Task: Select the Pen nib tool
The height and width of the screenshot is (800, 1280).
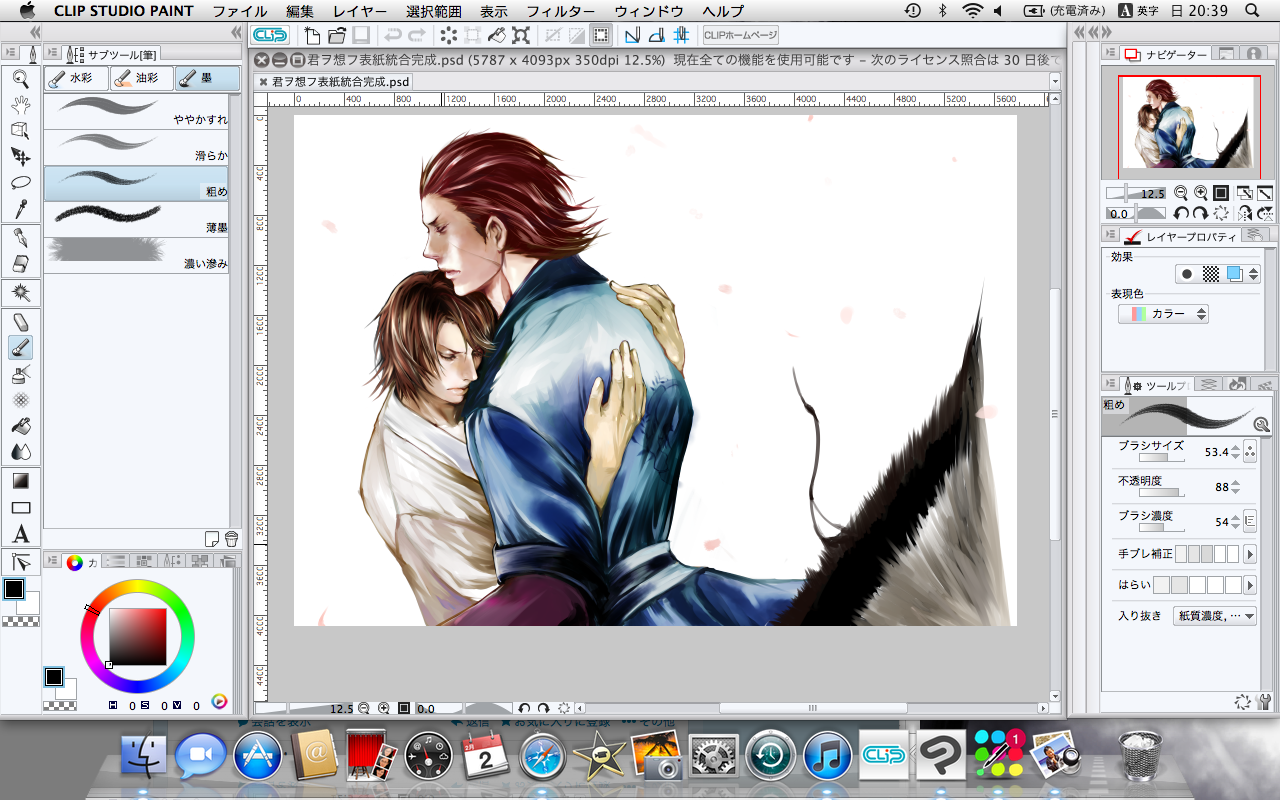Action: coord(20,238)
